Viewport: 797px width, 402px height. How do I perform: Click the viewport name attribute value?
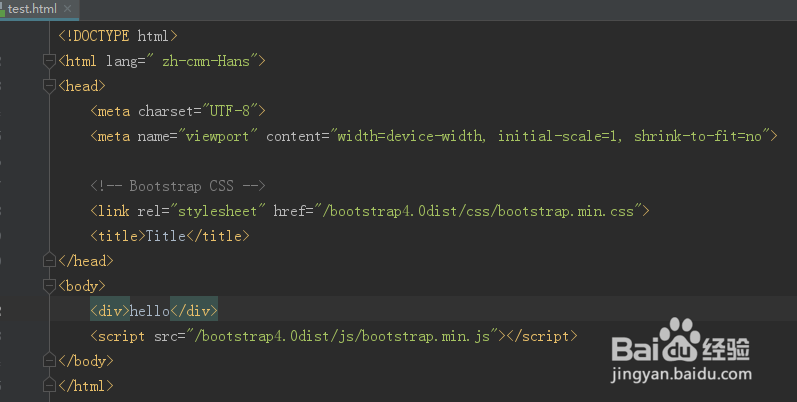coord(217,136)
